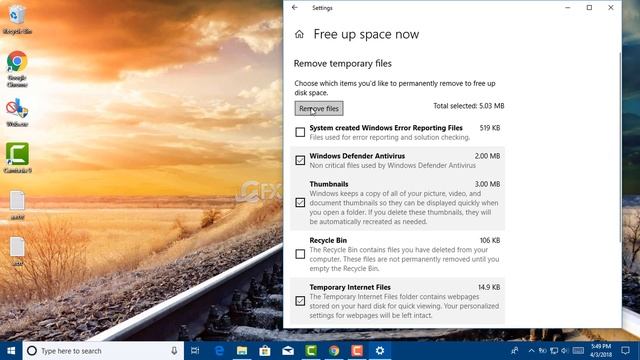The image size is (640, 360).
Task: Select the Google Chrome desktop shortcut
Action: 17,69
